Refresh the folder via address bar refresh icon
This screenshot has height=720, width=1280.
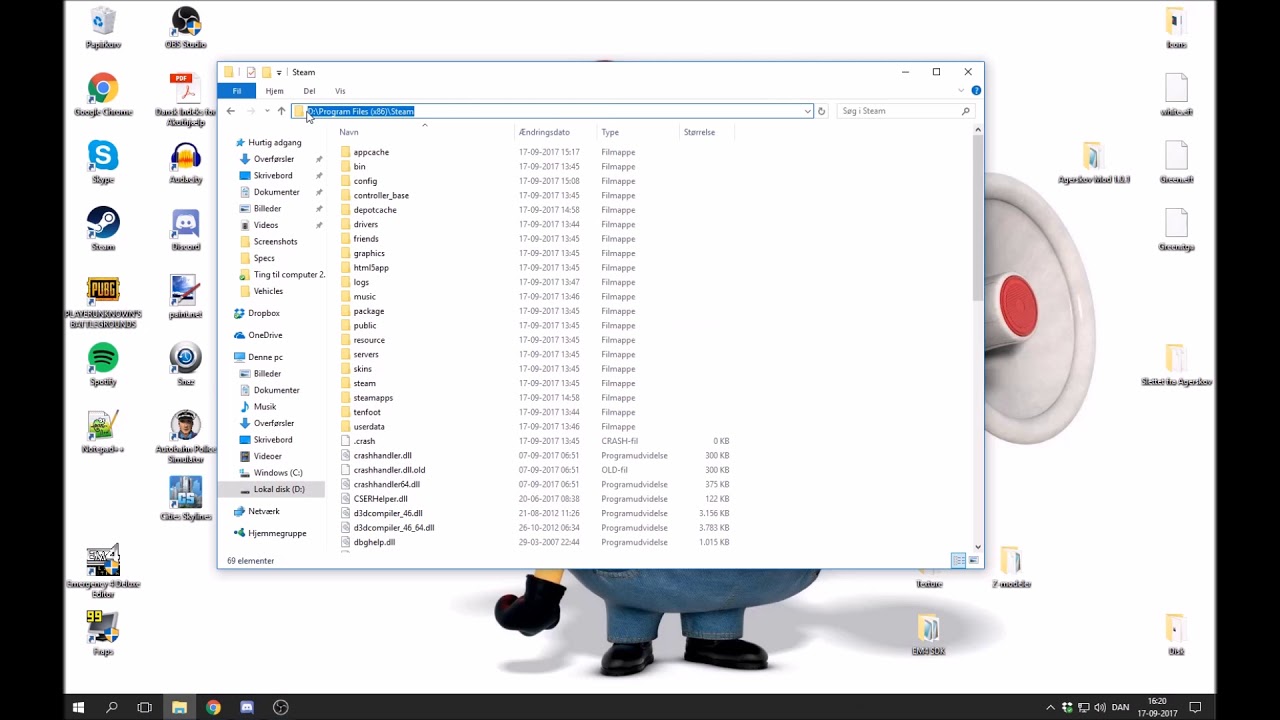821,111
